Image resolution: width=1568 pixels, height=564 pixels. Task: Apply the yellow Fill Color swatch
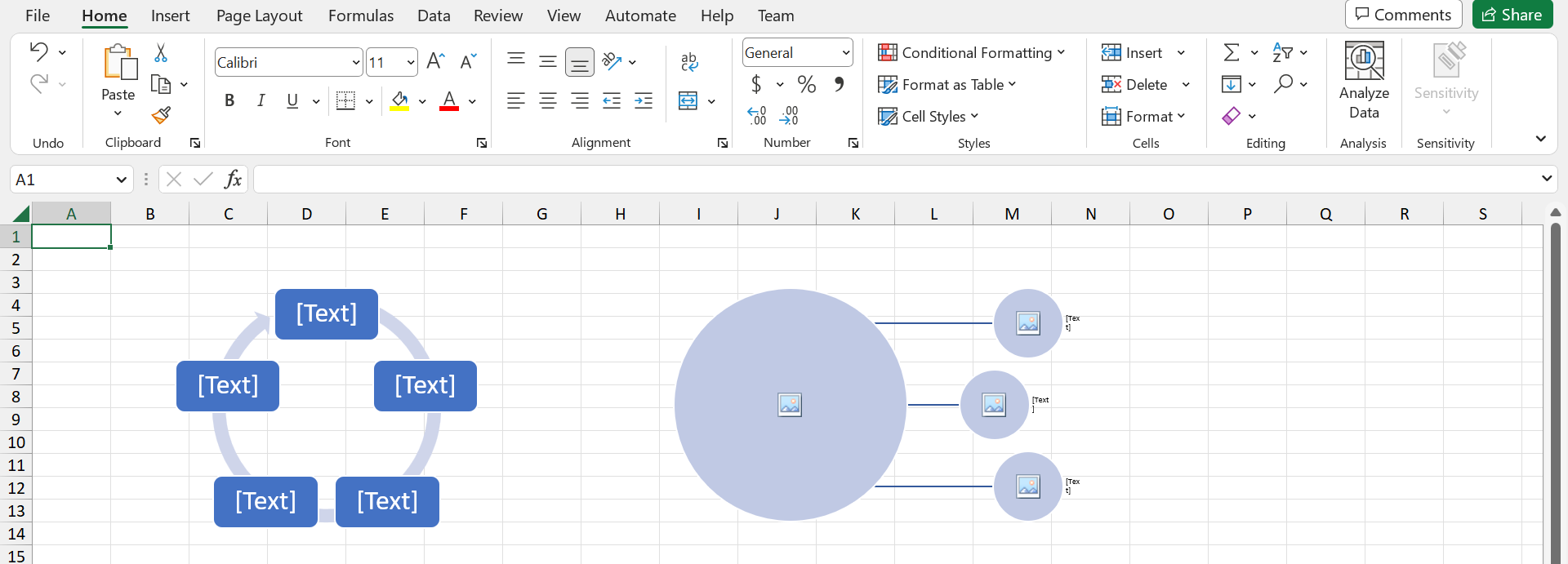coord(399,100)
